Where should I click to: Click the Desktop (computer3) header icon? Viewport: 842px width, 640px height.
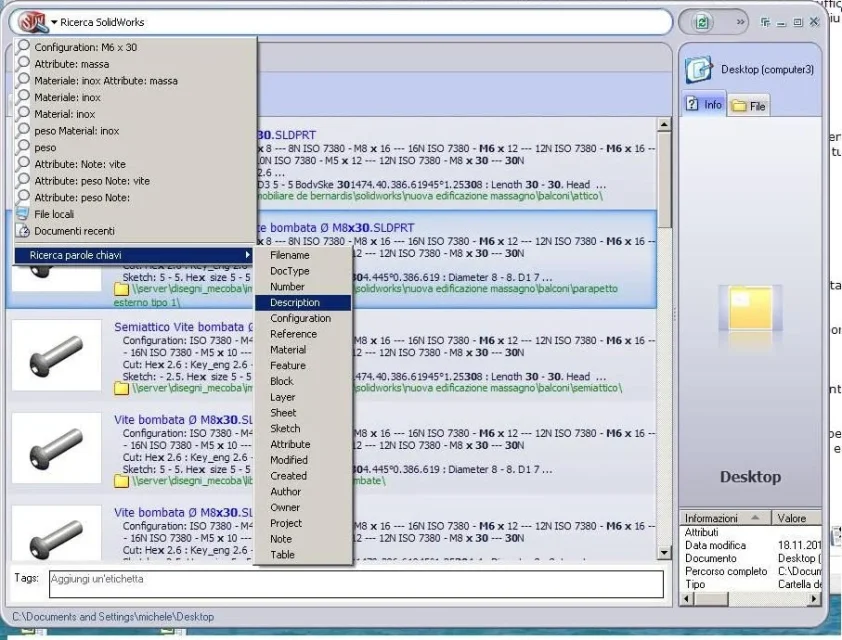tap(699, 70)
